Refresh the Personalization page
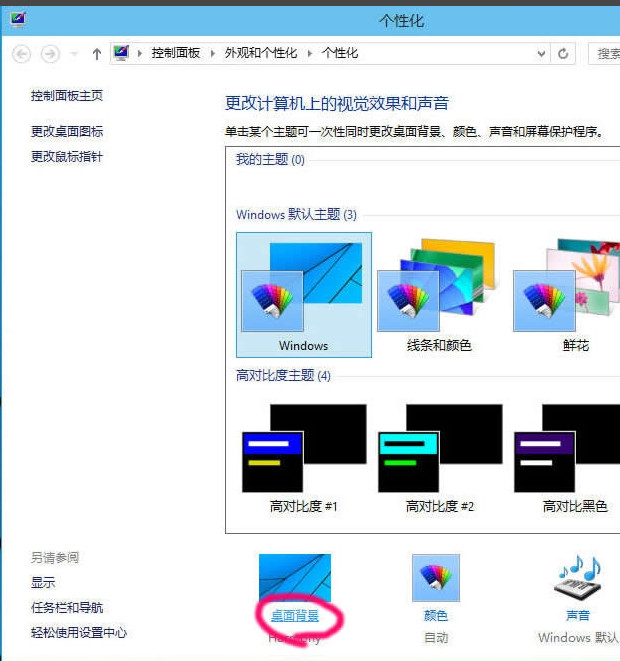This screenshot has height=661, width=620. coord(563,54)
